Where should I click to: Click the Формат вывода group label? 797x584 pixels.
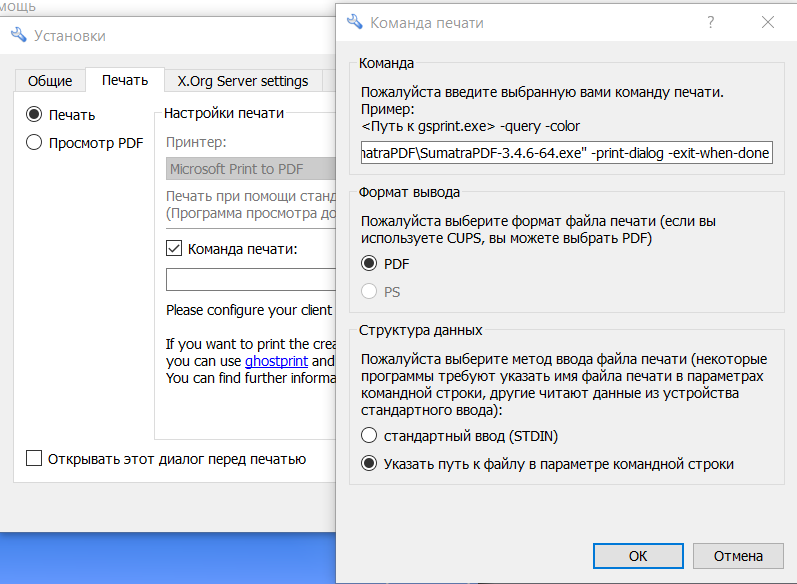click(409, 192)
